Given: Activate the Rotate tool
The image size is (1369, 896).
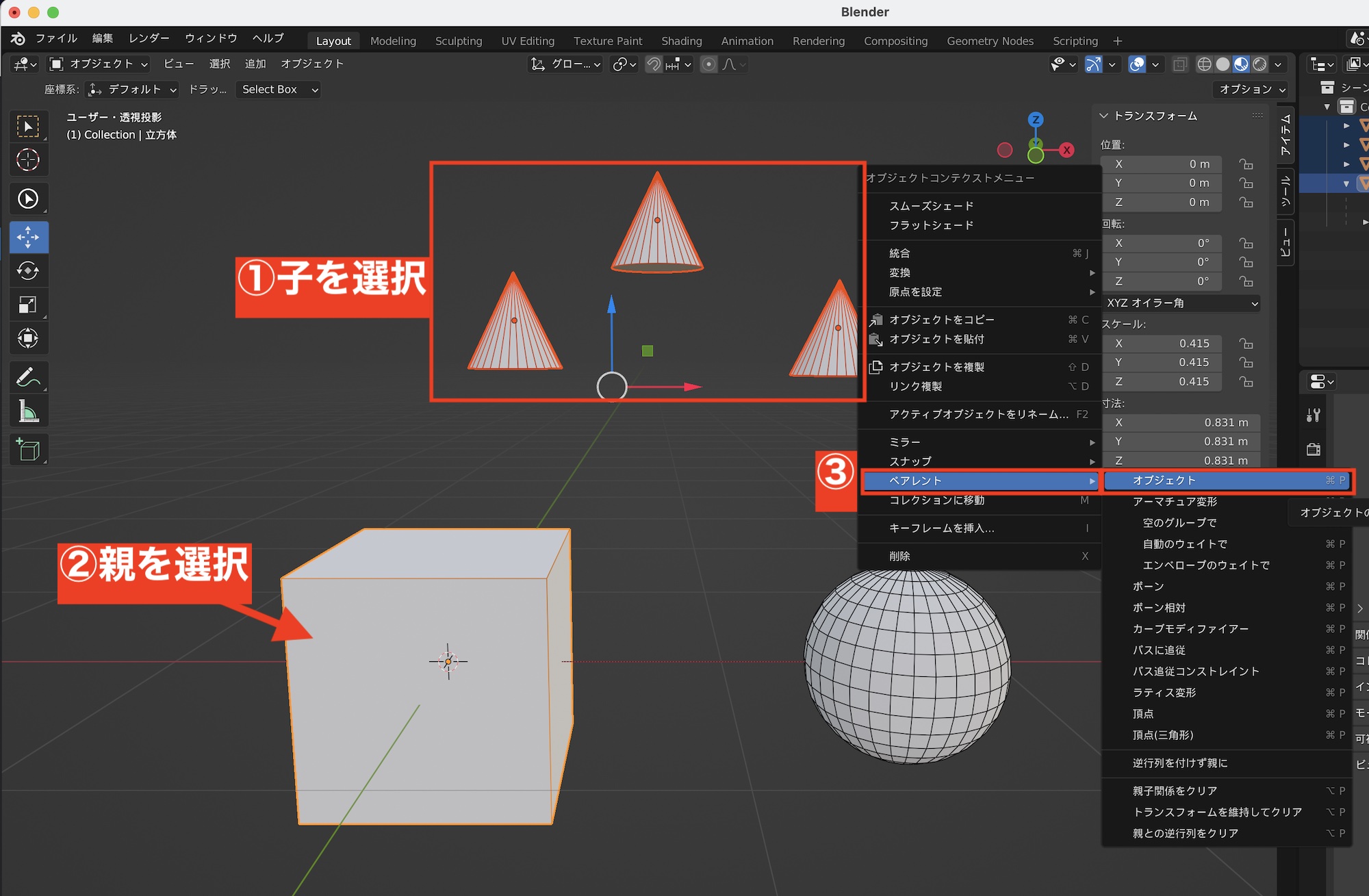Looking at the screenshot, I should pos(28,271).
